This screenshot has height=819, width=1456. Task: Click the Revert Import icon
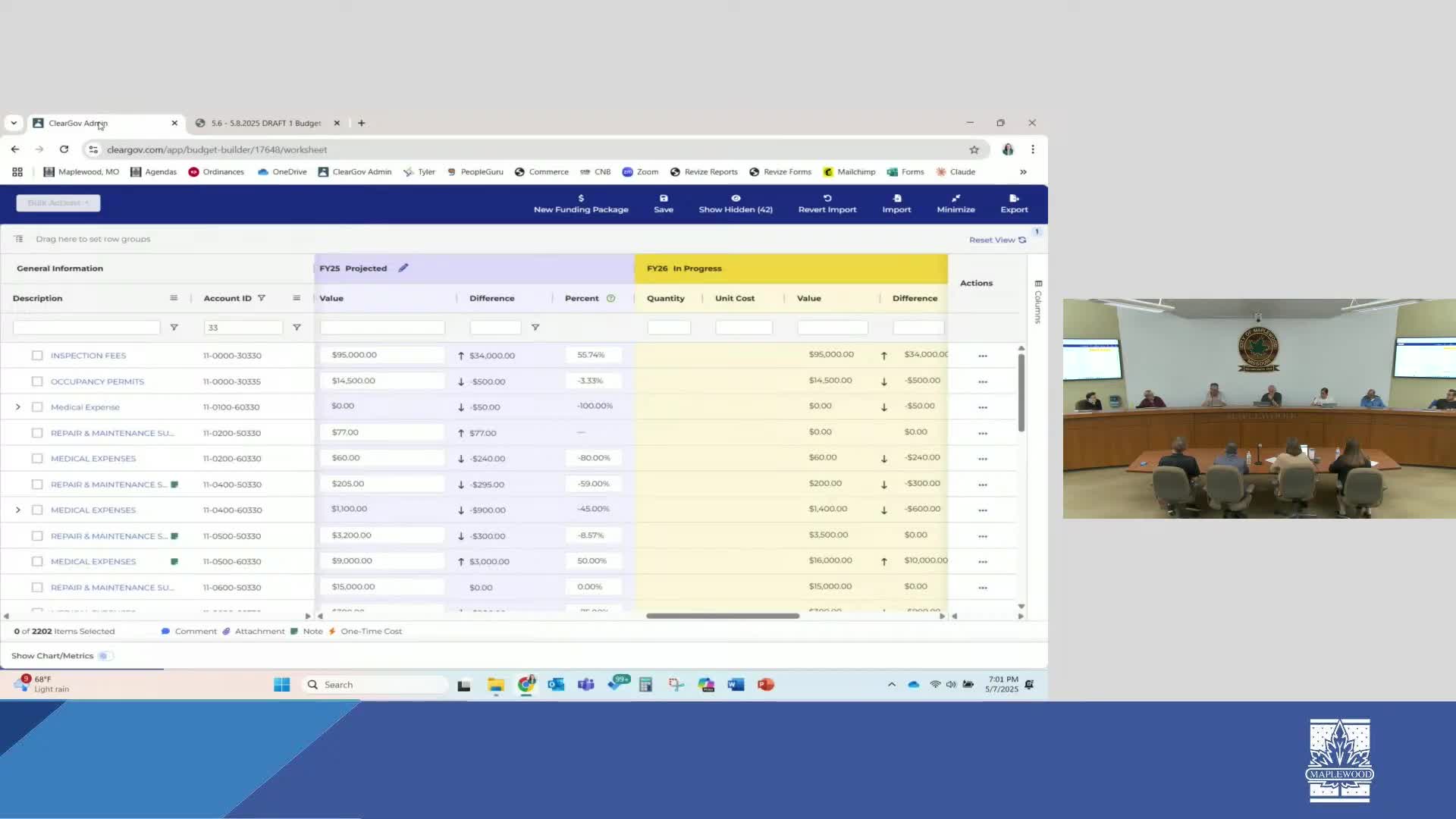pos(827,198)
